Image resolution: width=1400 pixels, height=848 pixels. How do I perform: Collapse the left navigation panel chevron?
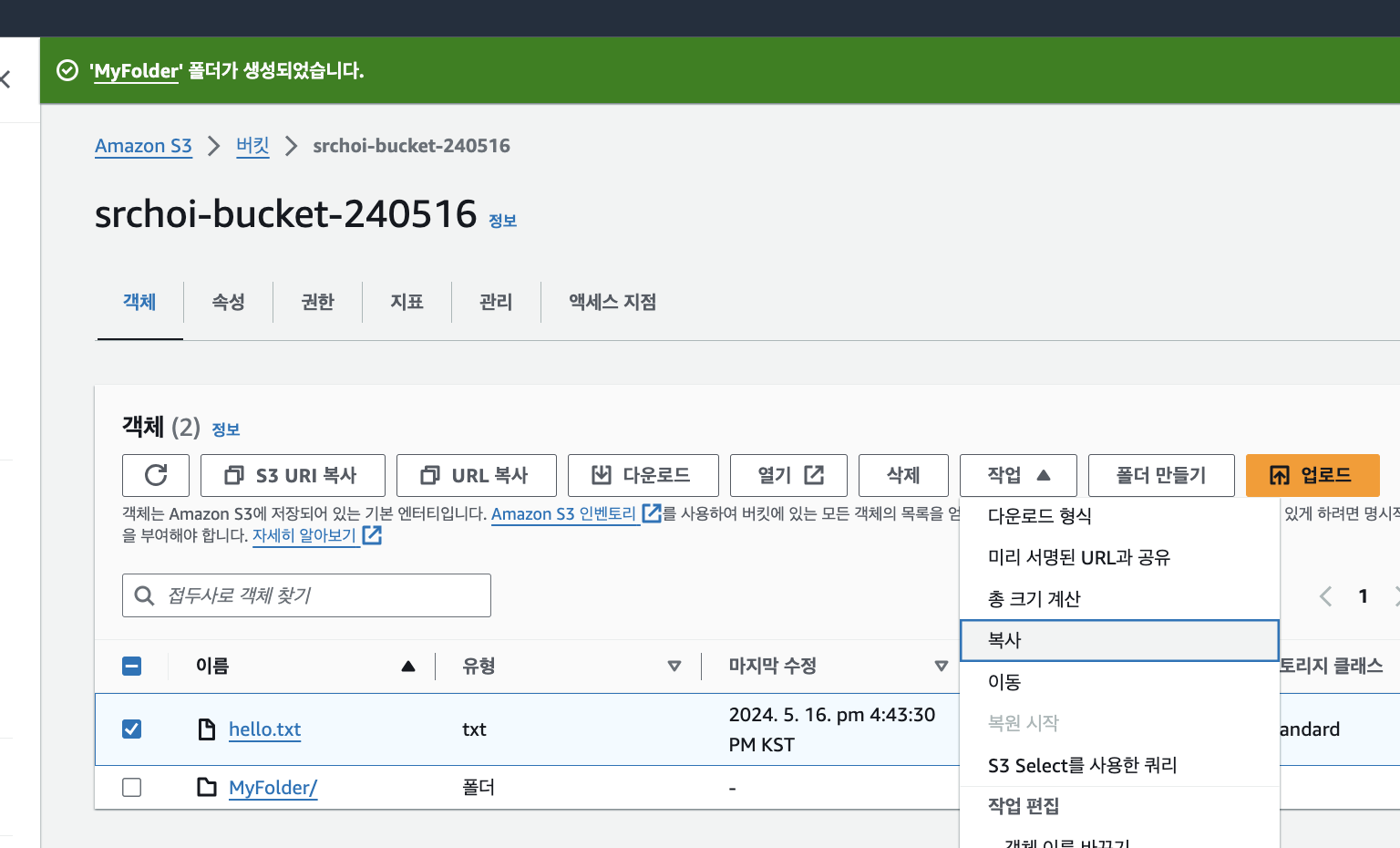click(x=6, y=79)
